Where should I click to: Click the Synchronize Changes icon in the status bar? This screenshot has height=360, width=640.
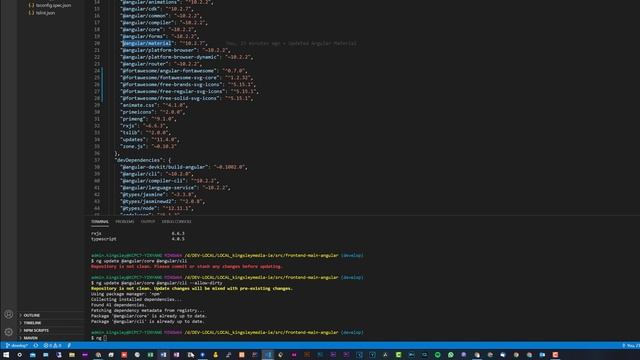pyautogui.click(x=36, y=346)
